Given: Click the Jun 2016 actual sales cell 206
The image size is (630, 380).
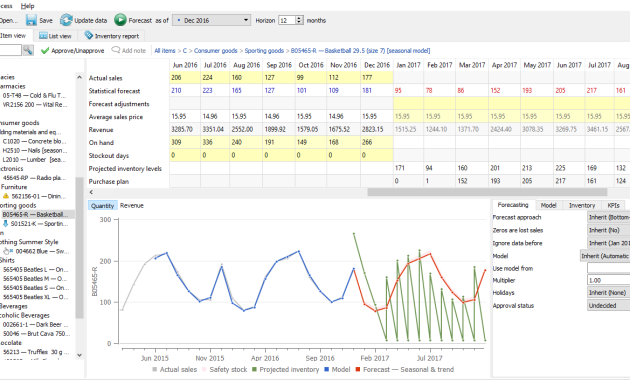Looking at the screenshot, I should [185, 78].
